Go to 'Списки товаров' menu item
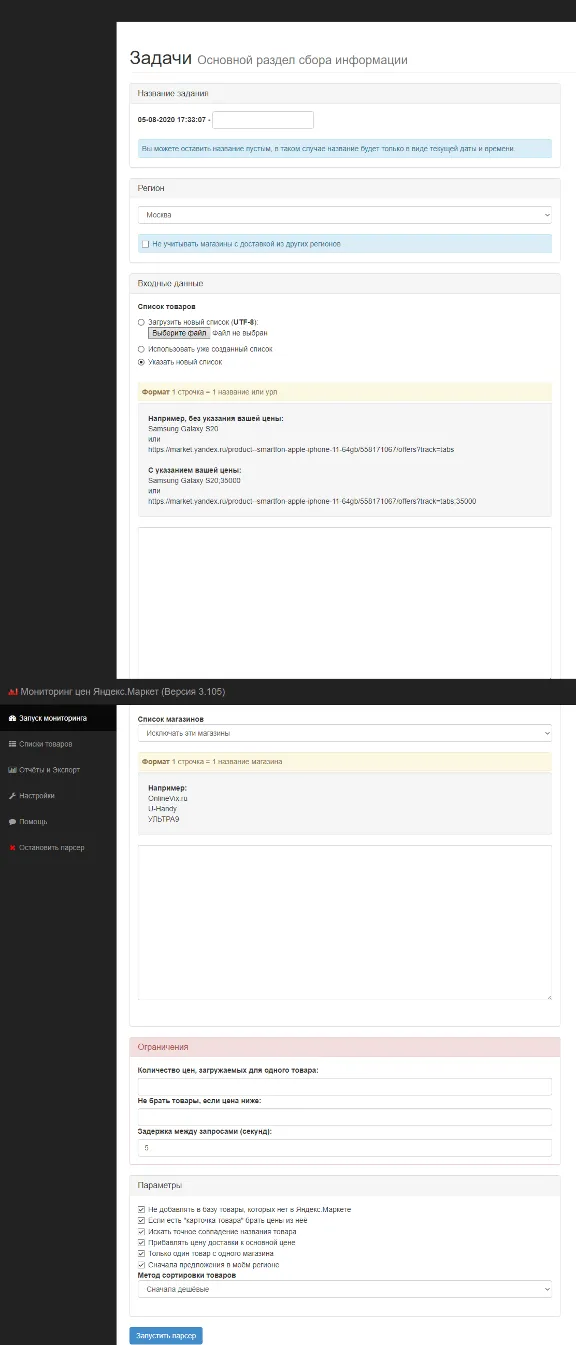 pyautogui.click(x=46, y=744)
